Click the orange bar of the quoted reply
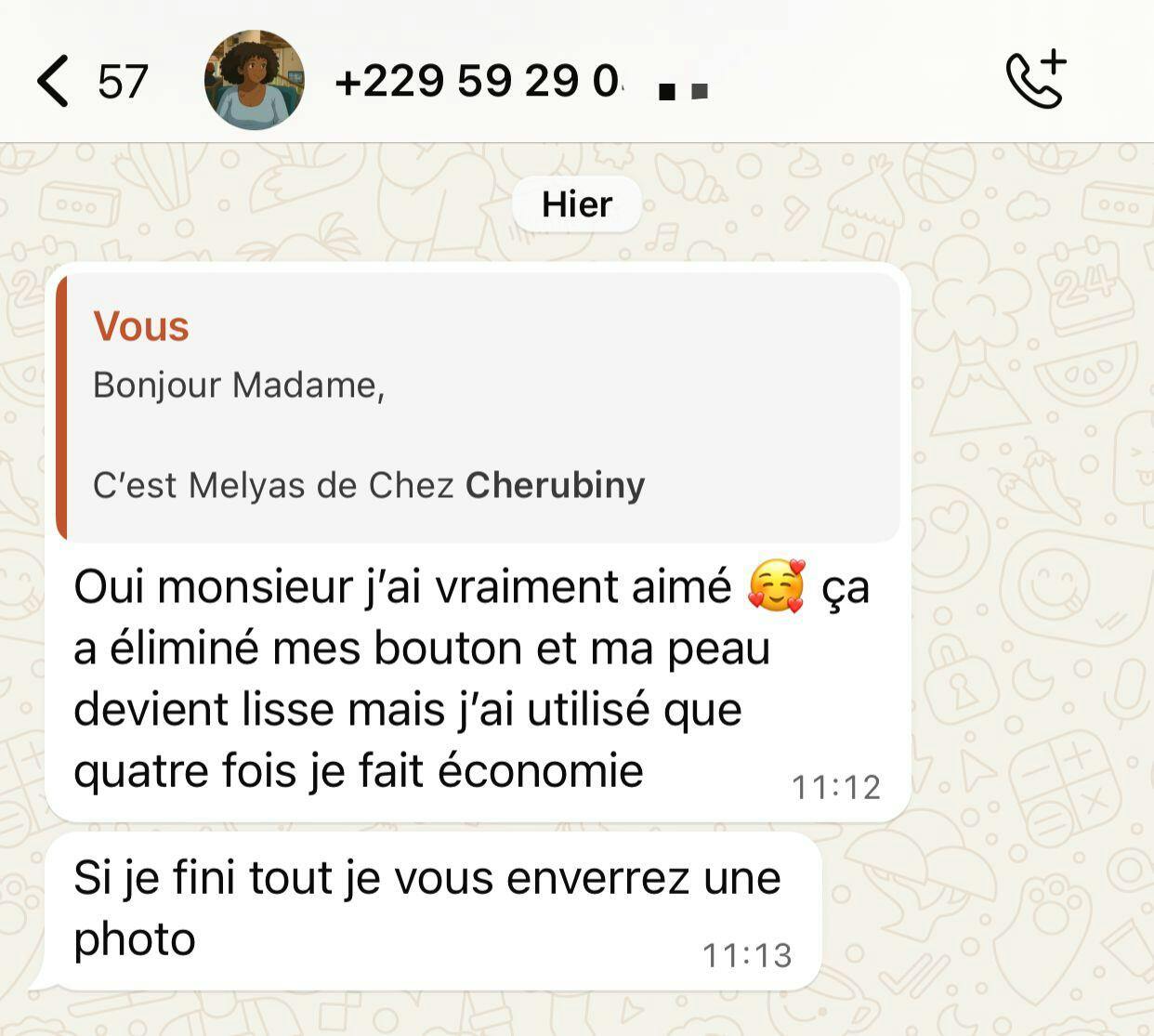Screen dimensions: 1154x1036 pyautogui.click(x=61, y=407)
